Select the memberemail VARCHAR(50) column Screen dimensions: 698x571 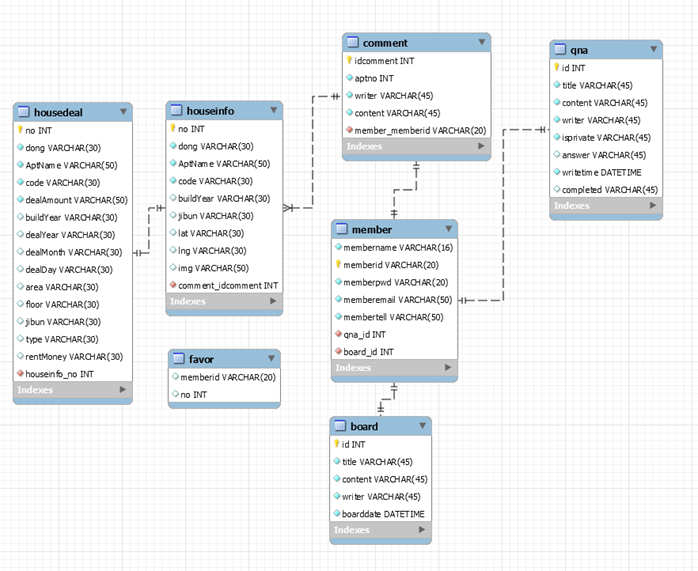click(394, 300)
